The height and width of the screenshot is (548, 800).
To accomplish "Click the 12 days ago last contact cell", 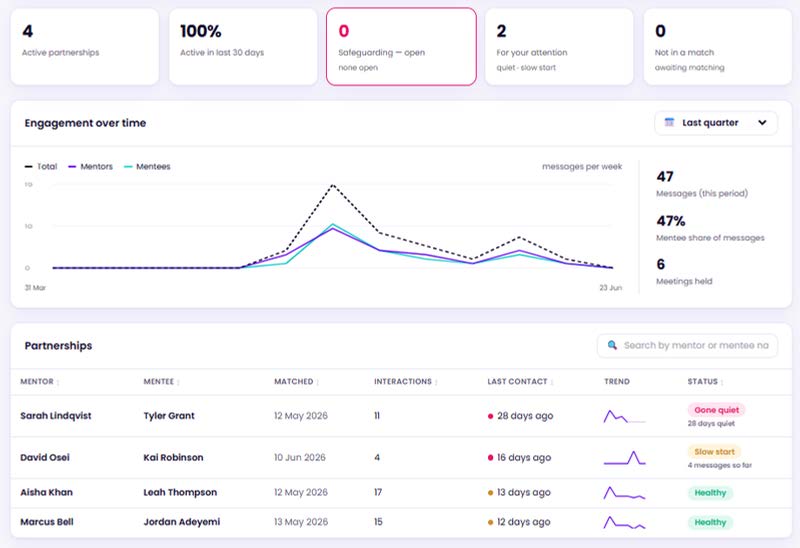I will 519,522.
